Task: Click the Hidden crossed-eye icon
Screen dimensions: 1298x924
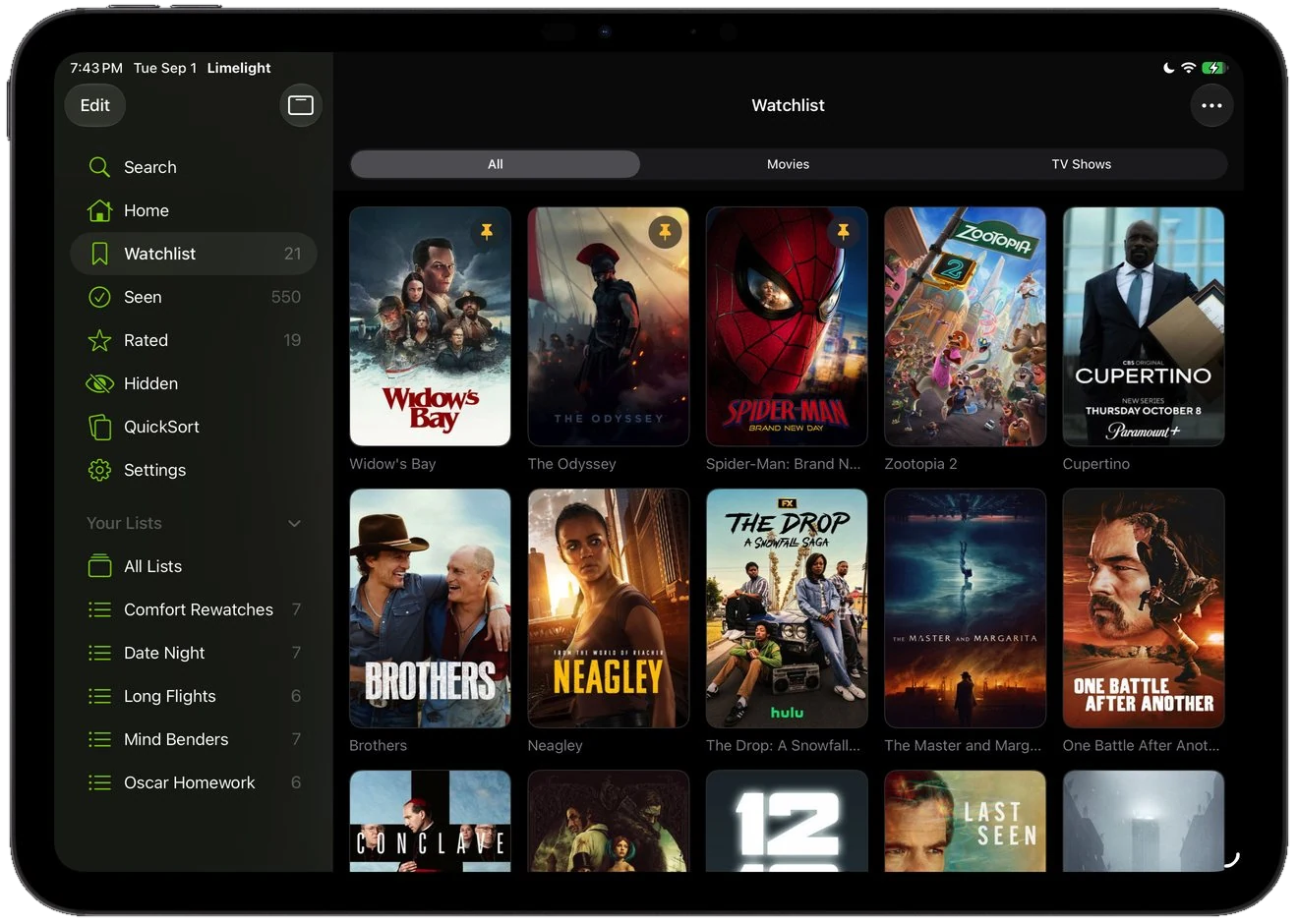Action: (x=99, y=383)
